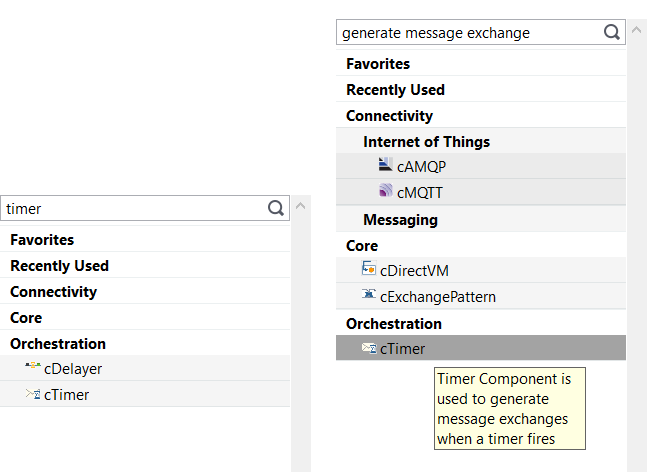The height and width of the screenshot is (472, 653).
Task: Open Recently Used in right palette
Action: click(395, 90)
